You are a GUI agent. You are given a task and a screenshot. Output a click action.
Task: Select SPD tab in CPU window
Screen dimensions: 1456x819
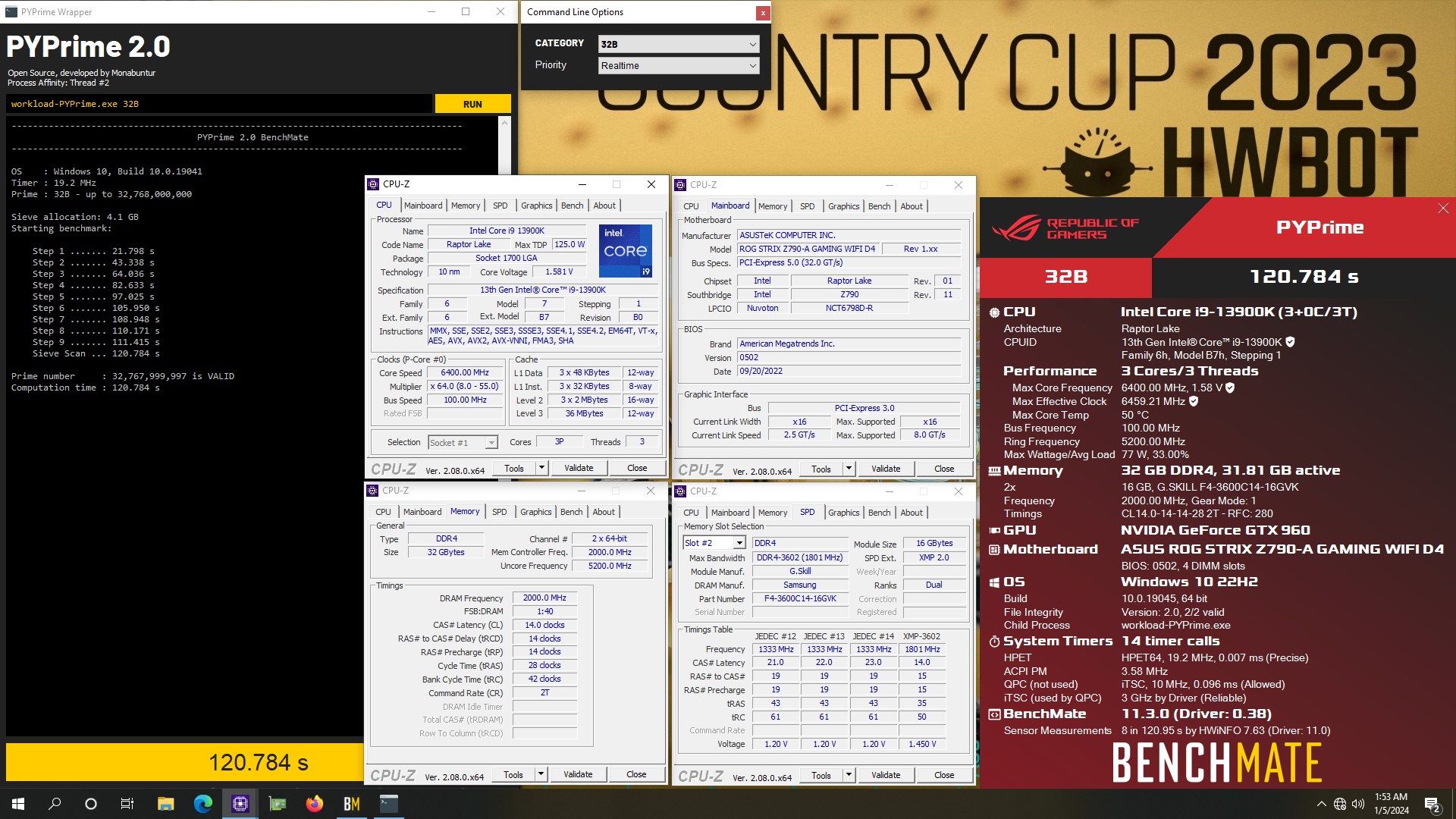(500, 206)
